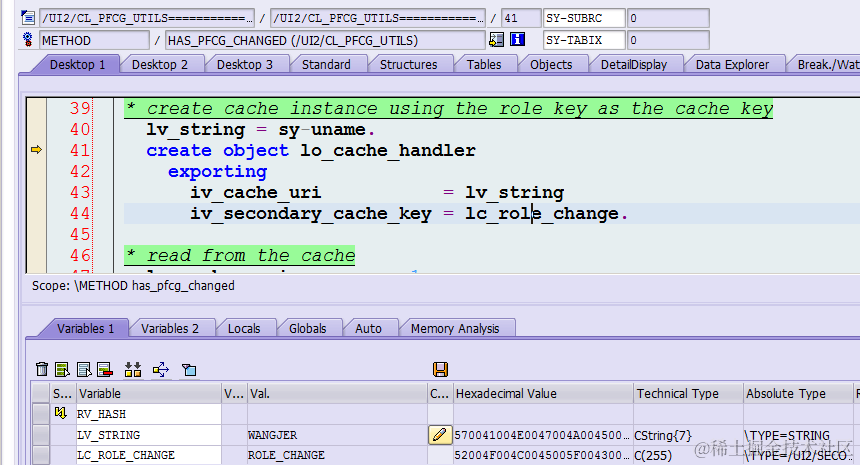Image resolution: width=860 pixels, height=465 pixels.
Task: Select the LV_STRING row selector button
Action: [x=41, y=435]
